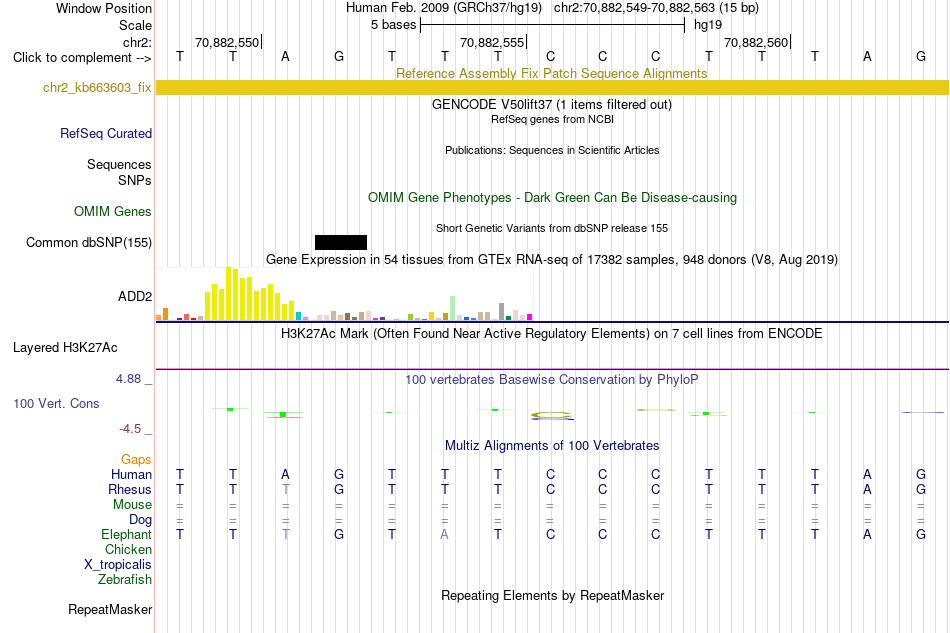Viewport: 950px width, 633px height.
Task: Click the tall light-green GTEx expression bar
Action: pos(453,308)
